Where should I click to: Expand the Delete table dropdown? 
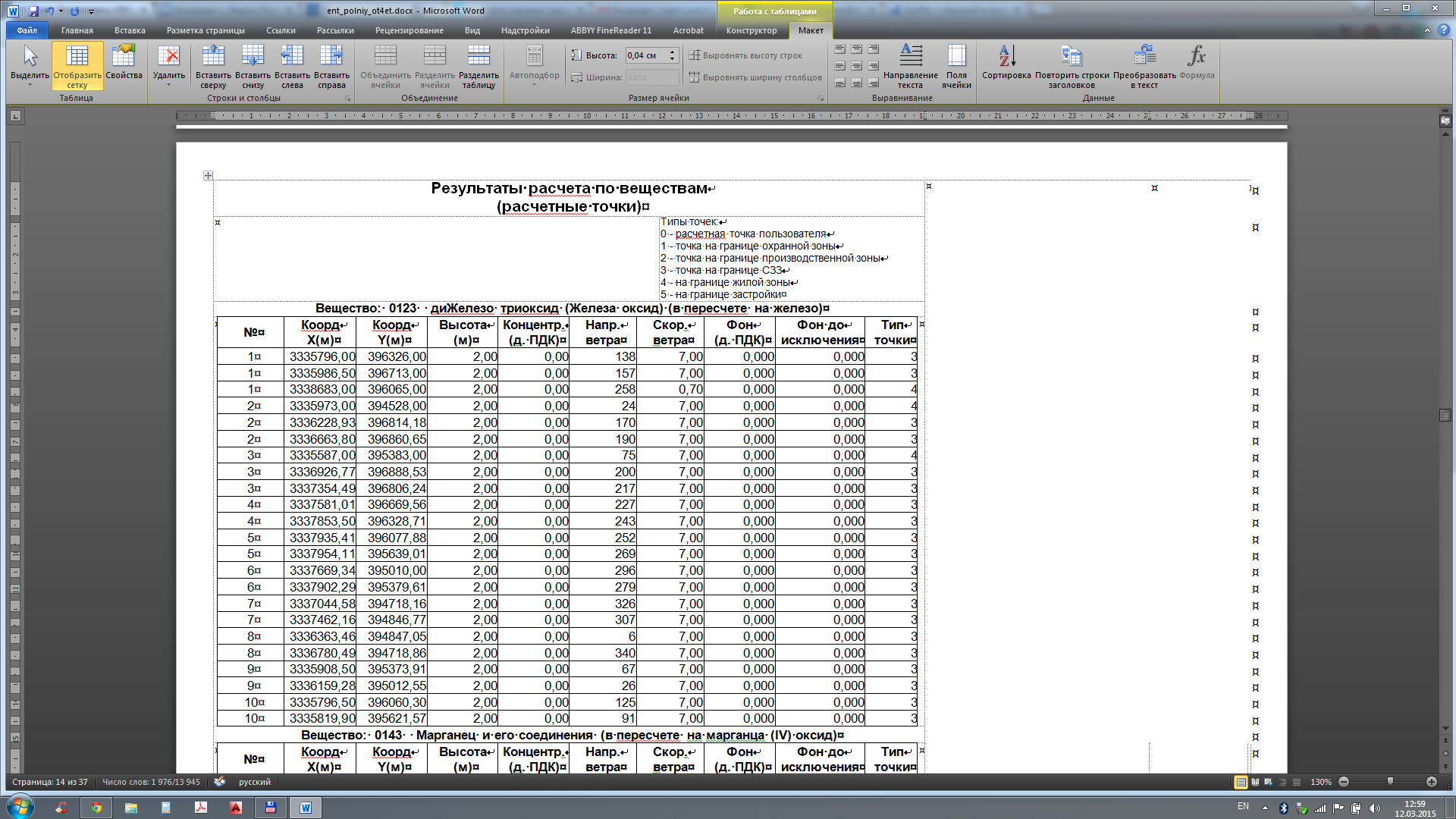tap(168, 85)
